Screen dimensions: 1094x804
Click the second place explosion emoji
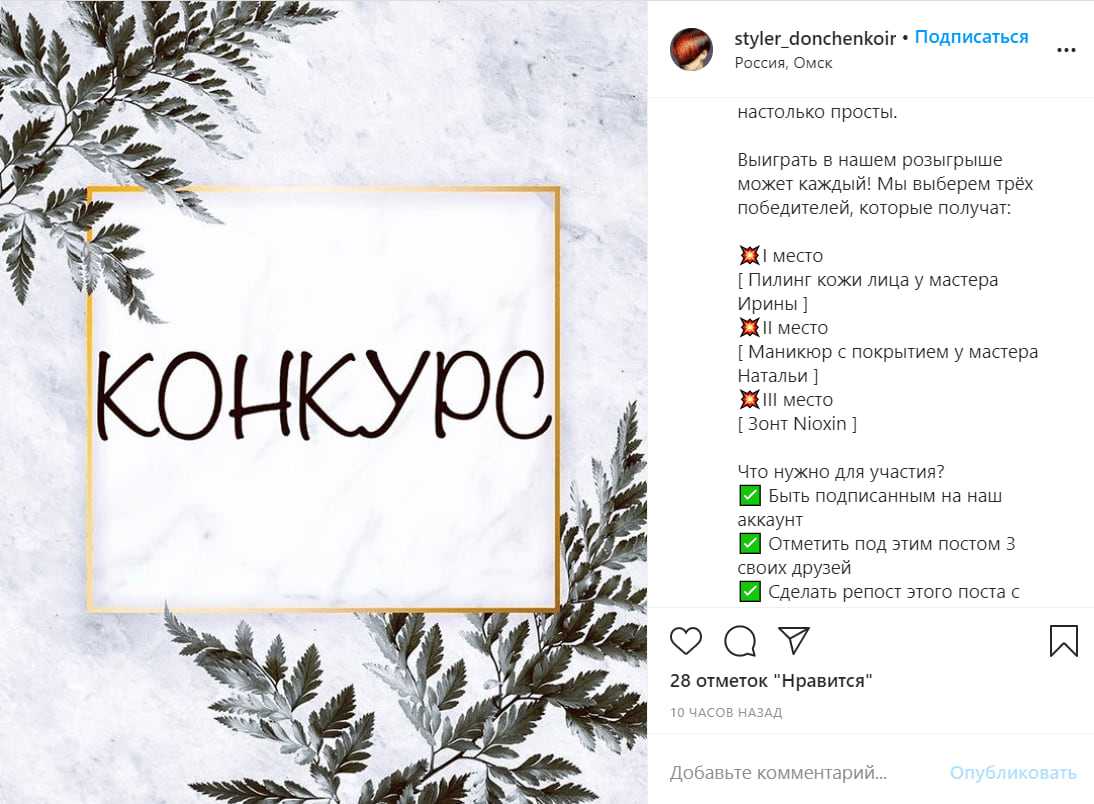(x=749, y=327)
